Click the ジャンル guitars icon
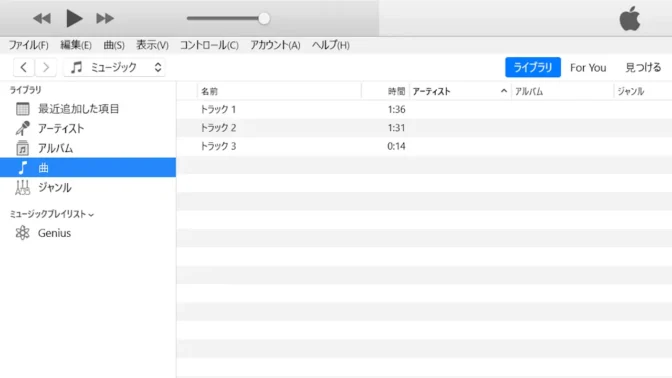The width and height of the screenshot is (672, 378). [23, 187]
